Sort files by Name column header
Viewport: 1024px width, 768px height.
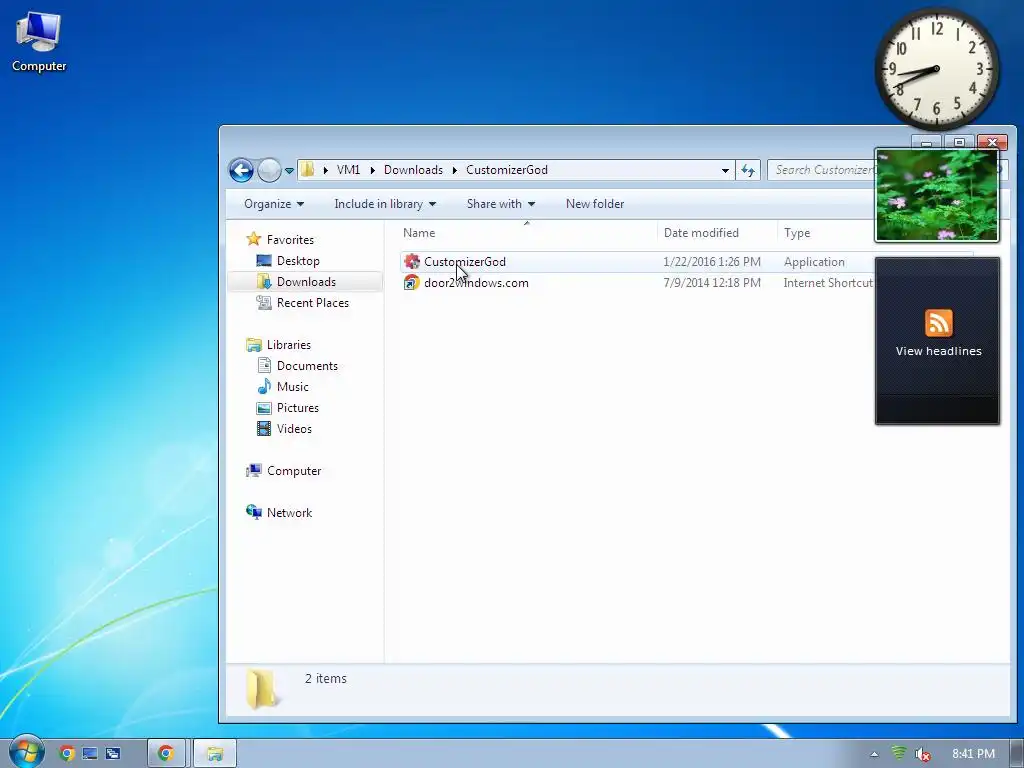419,232
